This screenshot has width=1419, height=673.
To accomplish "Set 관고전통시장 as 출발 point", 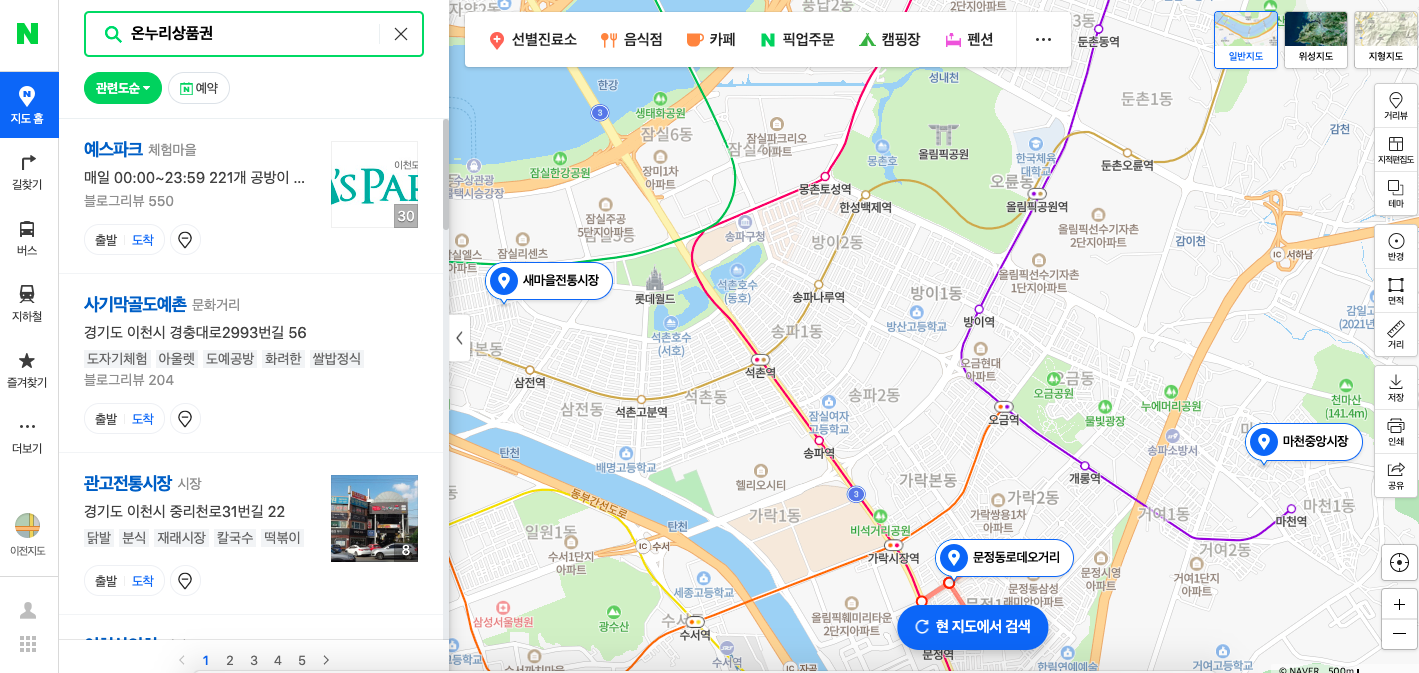I will tap(106, 580).
